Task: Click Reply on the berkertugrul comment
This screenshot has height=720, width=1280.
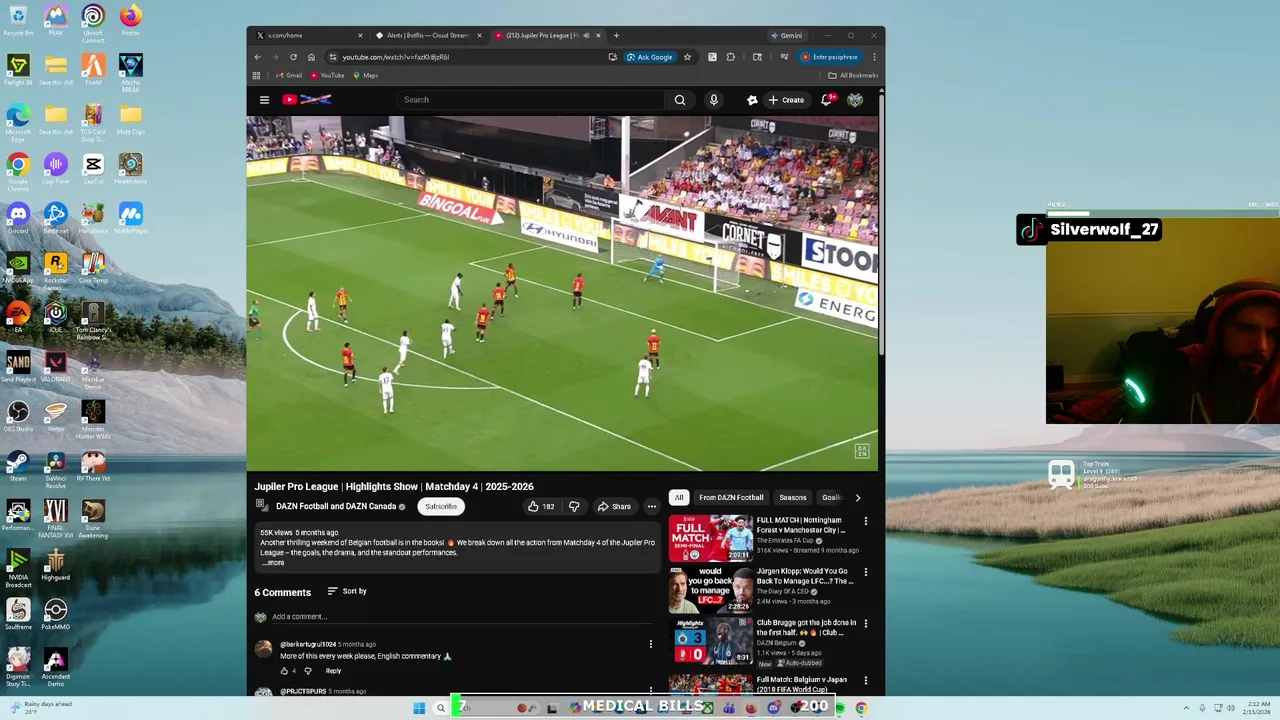Action: pyautogui.click(x=333, y=671)
